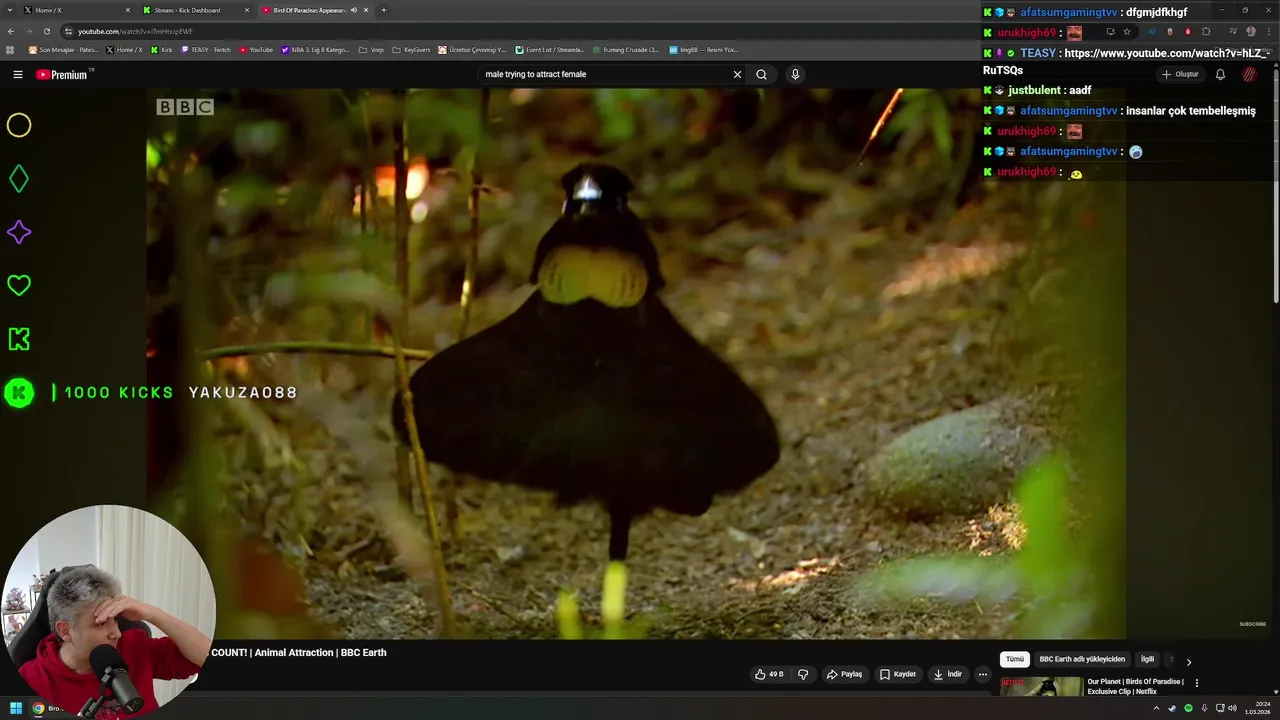The image size is (1280, 720).
Task: Expand the KeyGivers bookmark folder
Action: [411, 49]
